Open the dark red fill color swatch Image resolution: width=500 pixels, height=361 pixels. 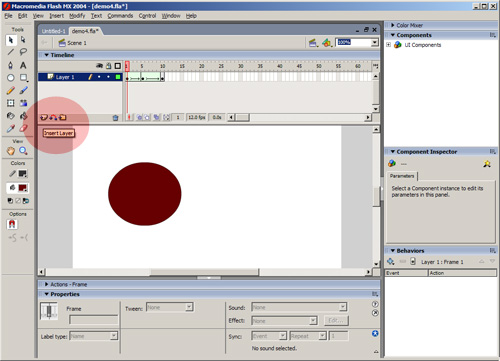23,188
